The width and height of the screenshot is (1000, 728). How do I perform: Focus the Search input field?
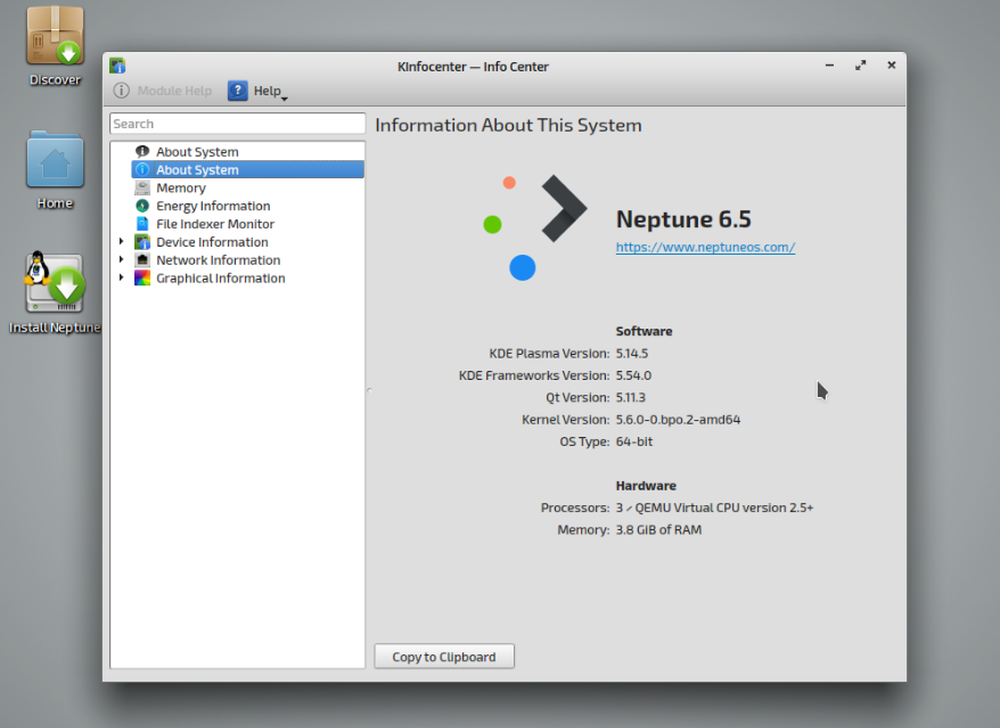coord(237,124)
